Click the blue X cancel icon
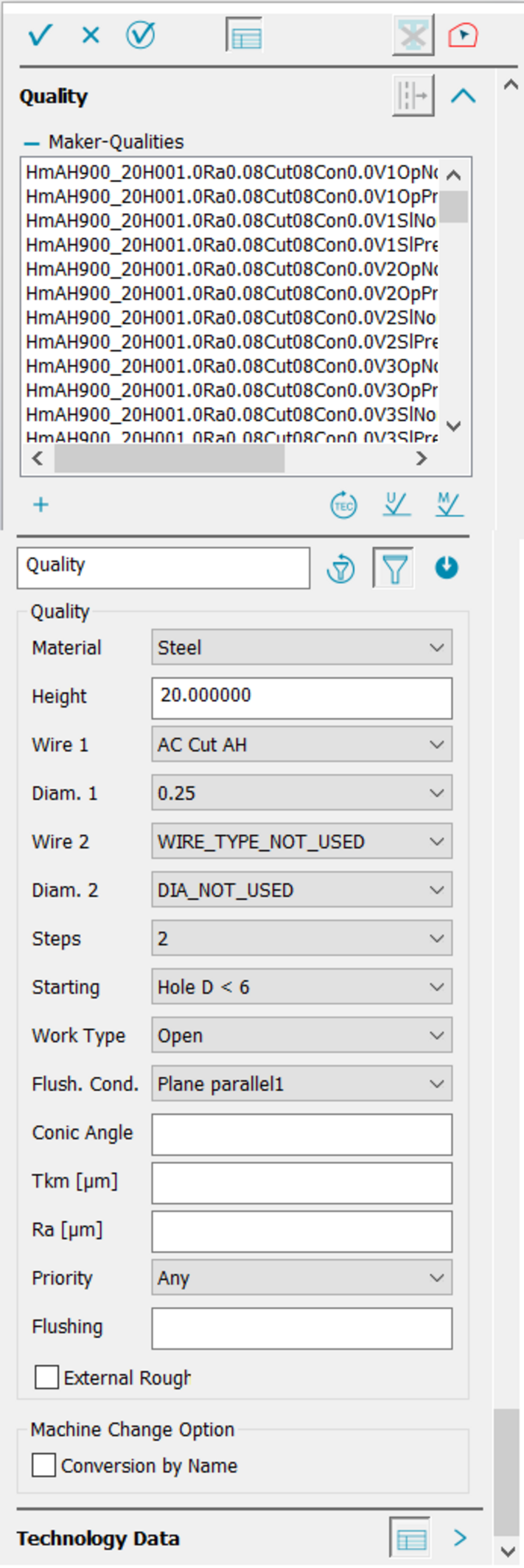 click(91, 35)
